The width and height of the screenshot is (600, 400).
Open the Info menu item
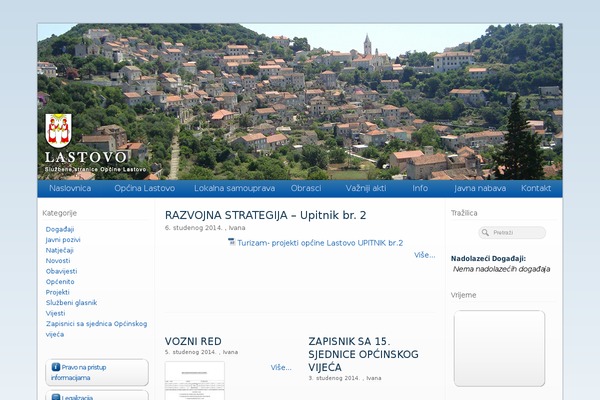click(420, 188)
